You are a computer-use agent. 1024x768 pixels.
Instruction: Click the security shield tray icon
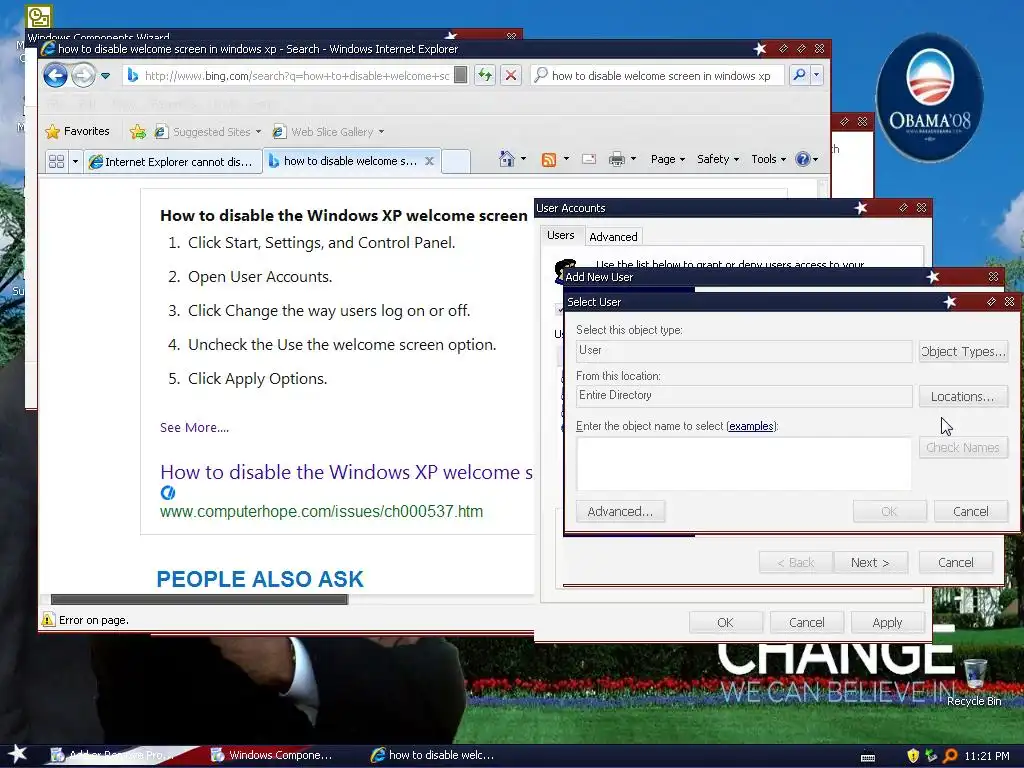pos(913,756)
